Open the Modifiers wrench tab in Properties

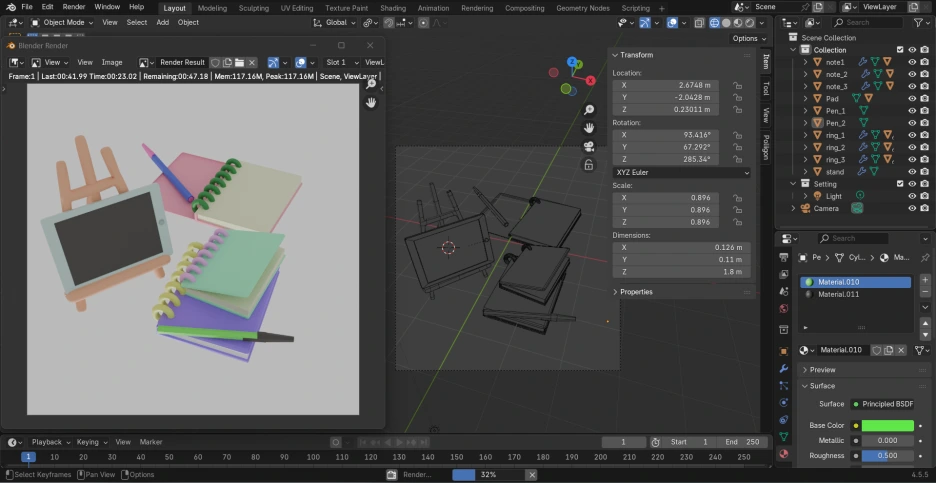(784, 368)
